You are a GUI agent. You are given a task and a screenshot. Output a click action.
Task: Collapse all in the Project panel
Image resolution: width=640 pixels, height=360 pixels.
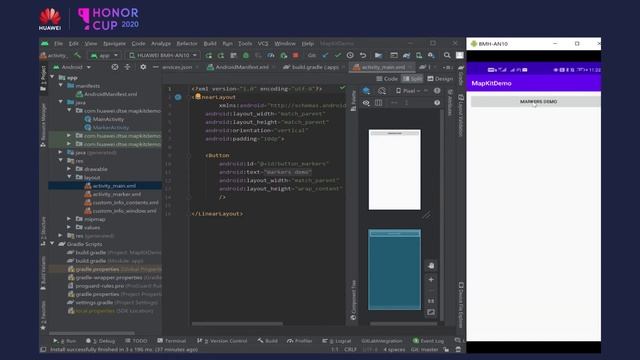pyautogui.click(x=127, y=67)
